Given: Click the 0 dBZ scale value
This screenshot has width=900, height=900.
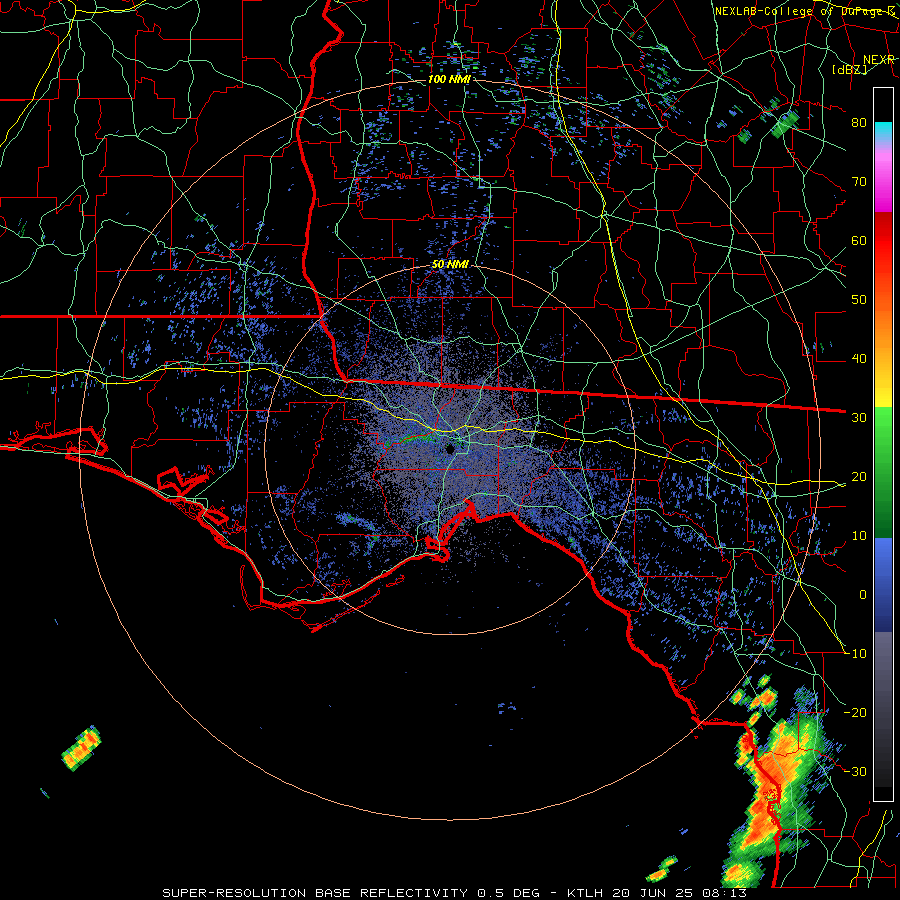Looking at the screenshot, I should 863,595.
